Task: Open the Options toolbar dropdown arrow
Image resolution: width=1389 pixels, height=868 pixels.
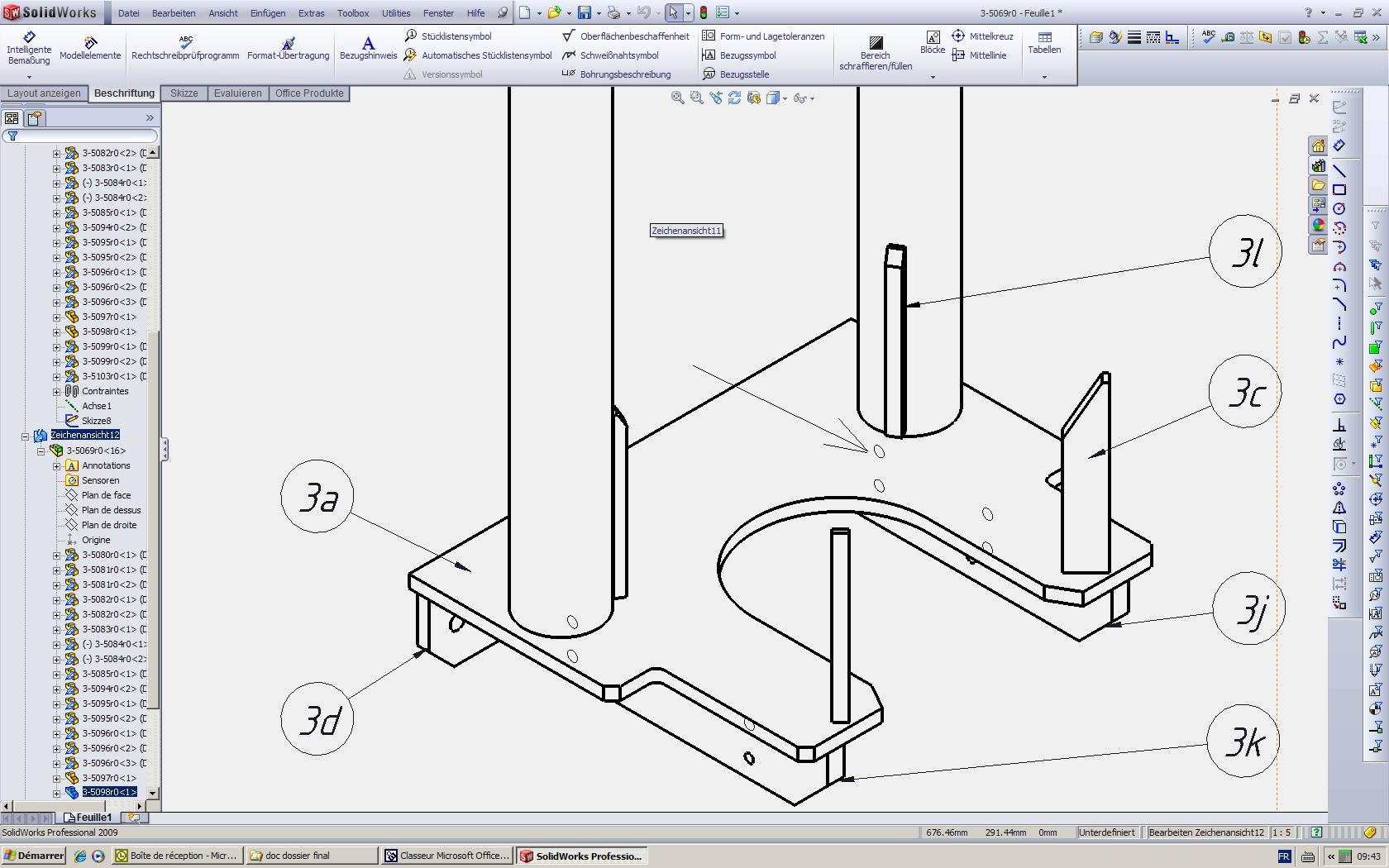Action: [x=737, y=13]
